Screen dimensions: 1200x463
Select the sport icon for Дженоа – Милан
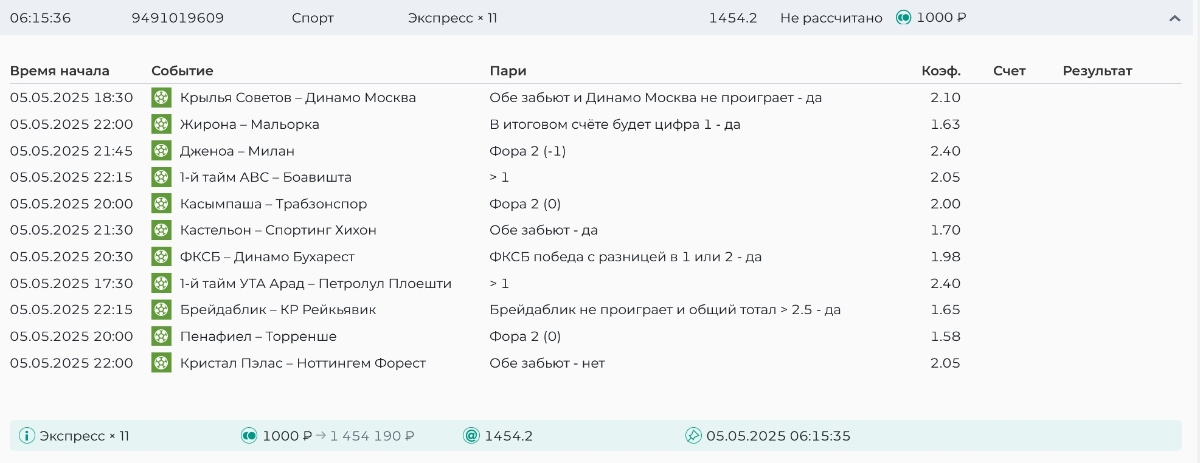(x=161, y=151)
